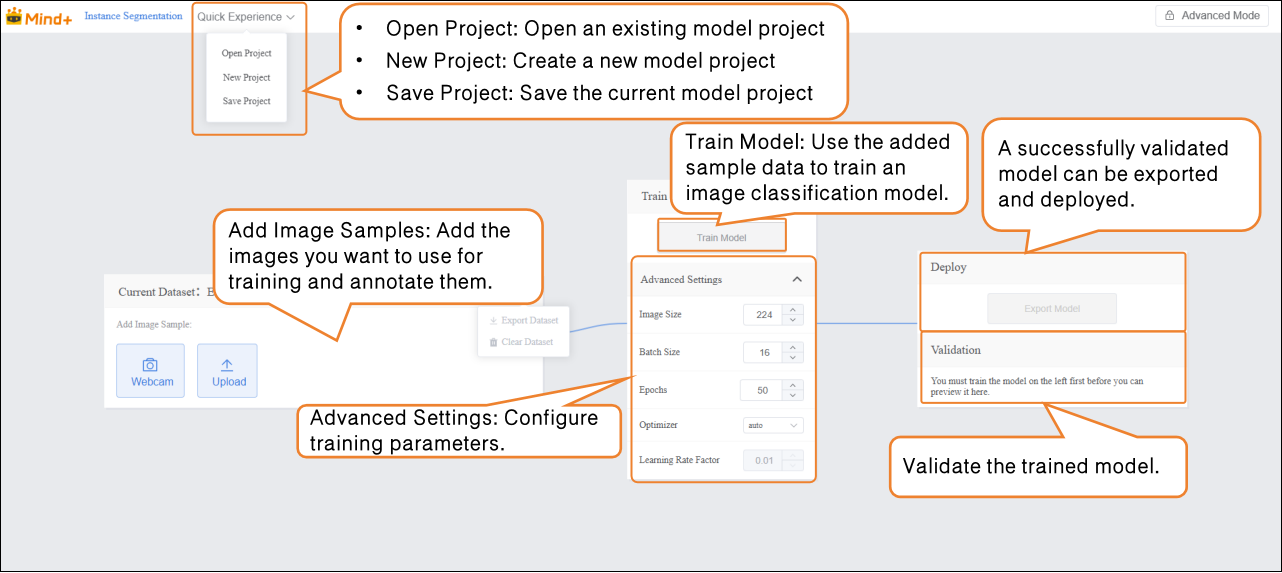1282x573 pixels.
Task: Click the Mind+ logo icon
Action: tap(14, 16)
